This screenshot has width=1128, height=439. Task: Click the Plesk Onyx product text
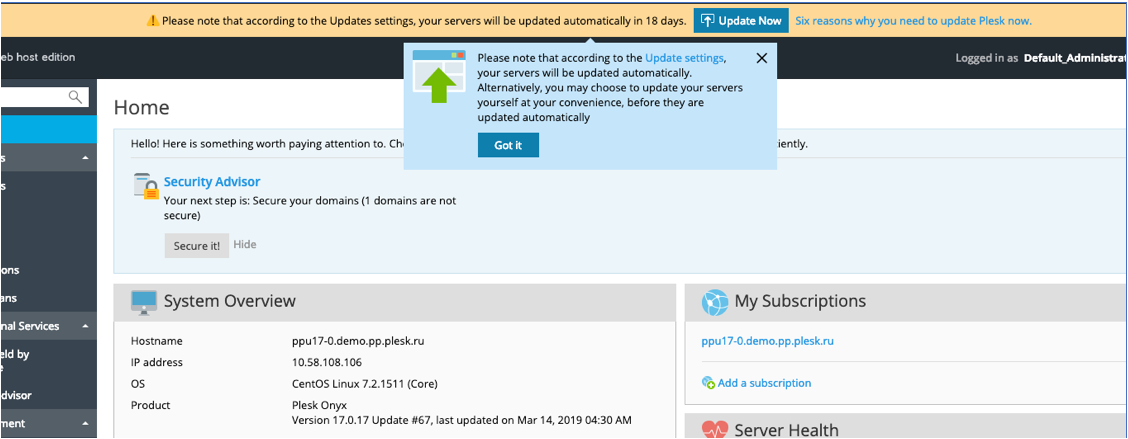click(319, 405)
